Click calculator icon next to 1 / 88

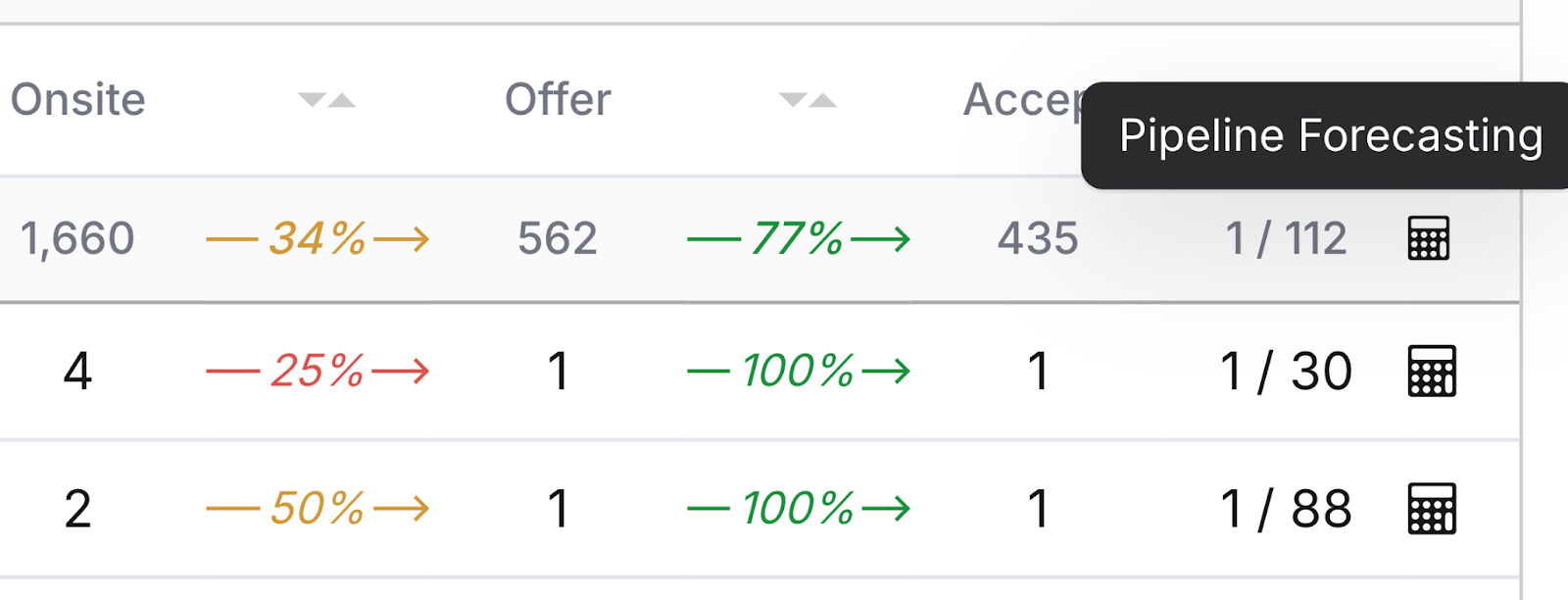[x=1432, y=509]
